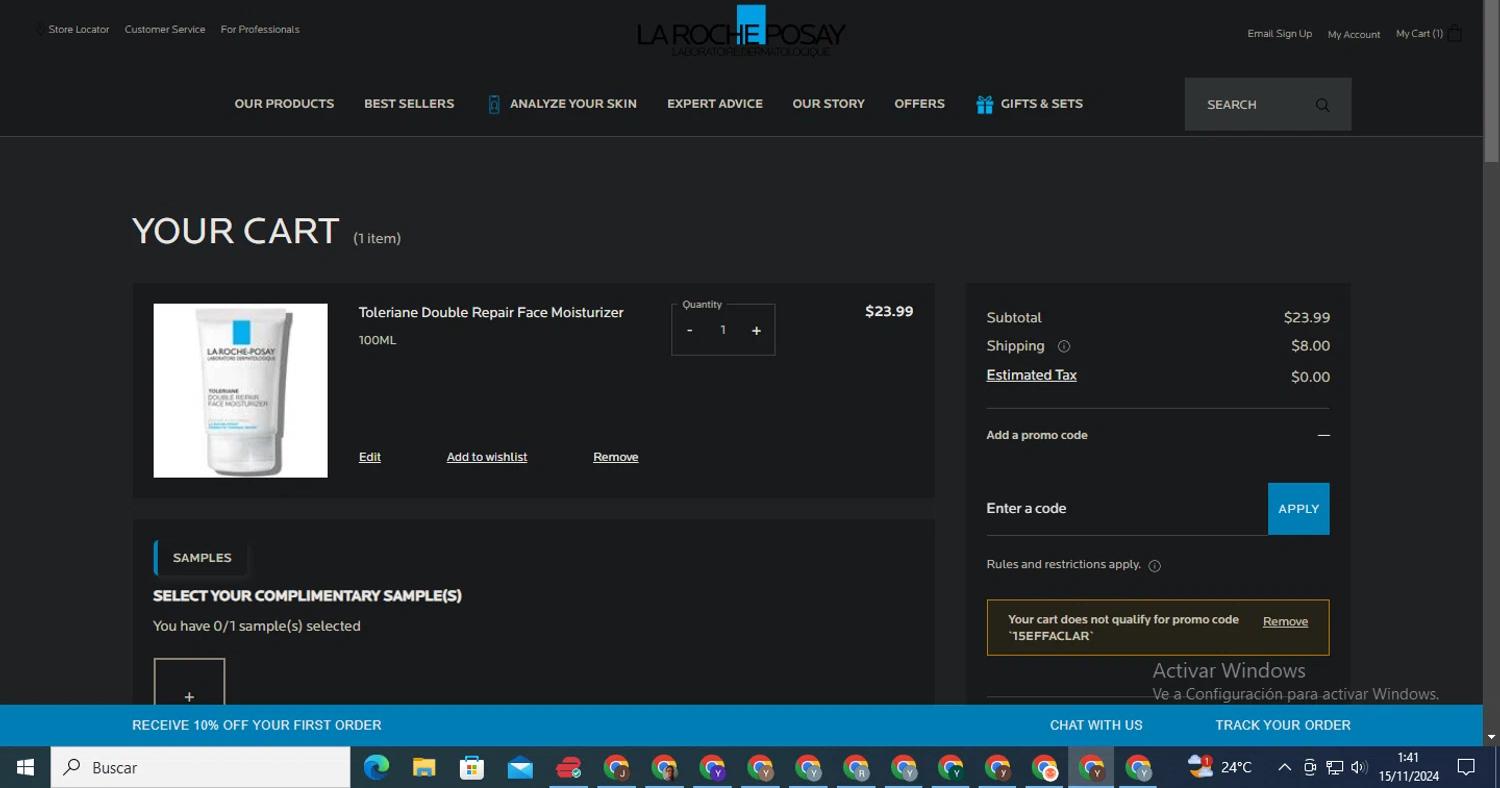This screenshot has width=1500, height=788.
Task: Click the La Roche-Posay logo
Action: 741,32
